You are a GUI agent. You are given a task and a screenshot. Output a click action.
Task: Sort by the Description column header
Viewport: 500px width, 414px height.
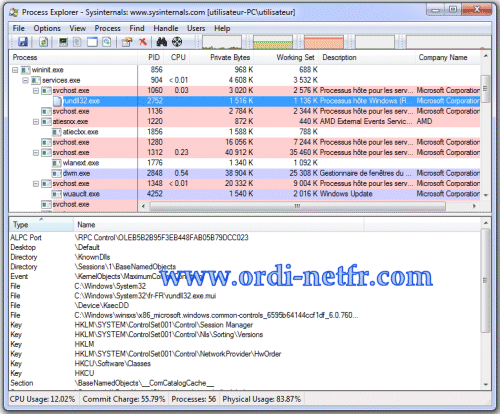[x=367, y=57]
